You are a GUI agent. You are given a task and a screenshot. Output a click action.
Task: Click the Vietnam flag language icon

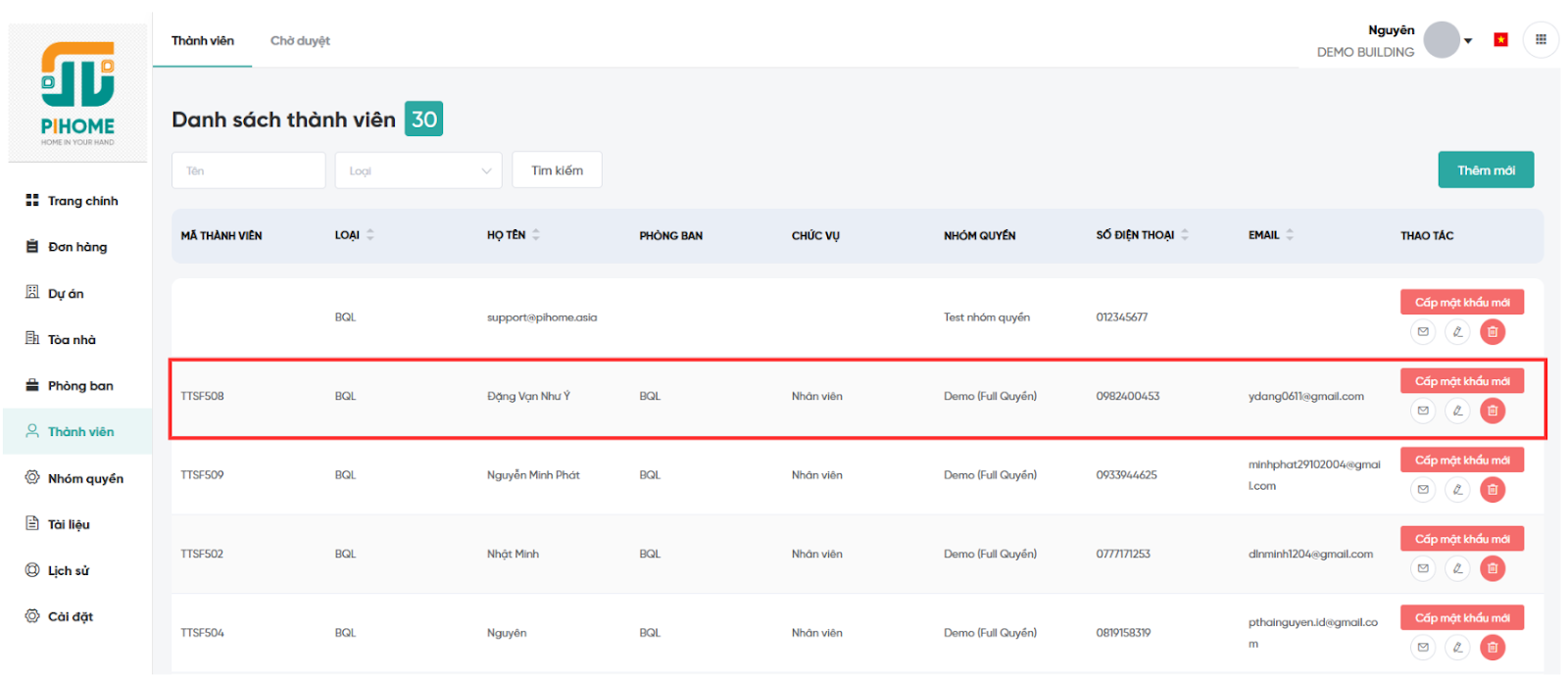pyautogui.click(x=1500, y=40)
